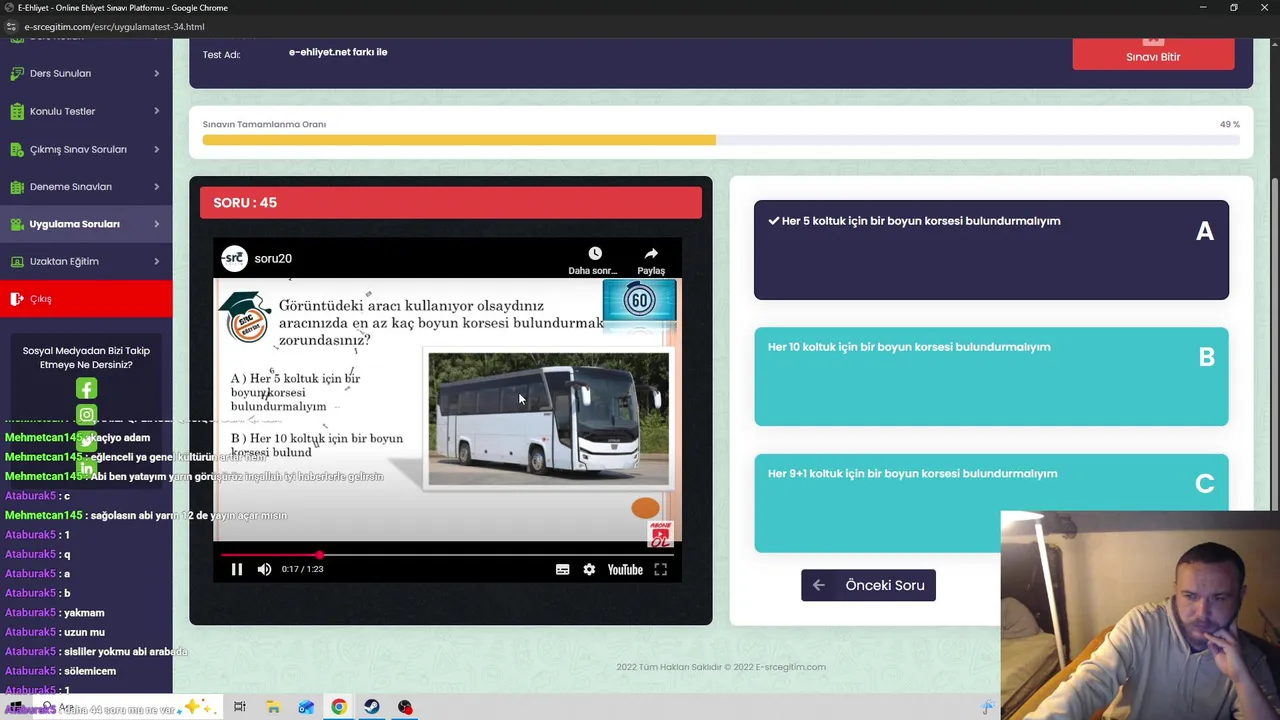Viewport: 1280px width, 720px height.
Task: Expand the Uygulama Soruları chevron
Action: 156,224
